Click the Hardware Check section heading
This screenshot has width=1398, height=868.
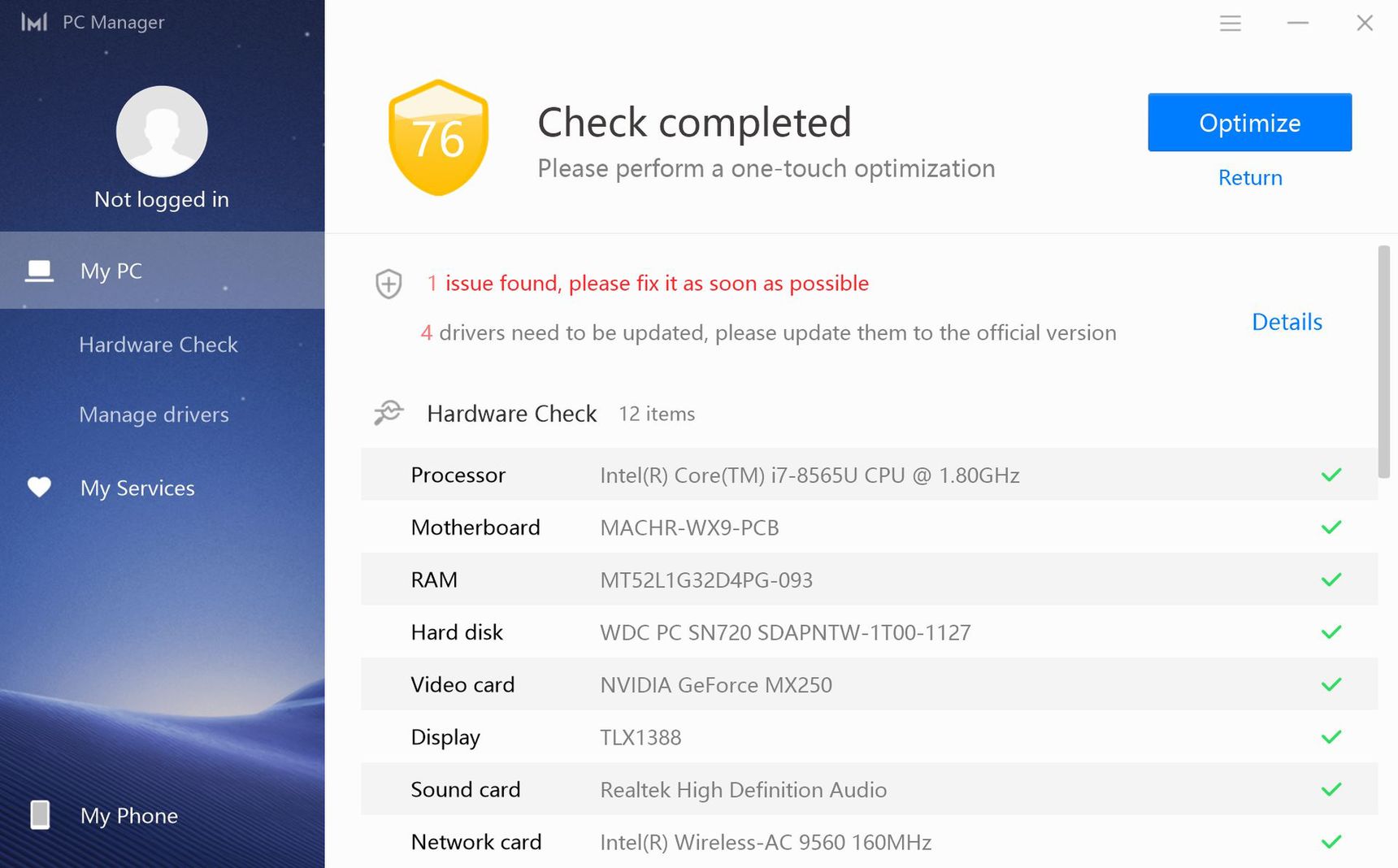coord(512,414)
